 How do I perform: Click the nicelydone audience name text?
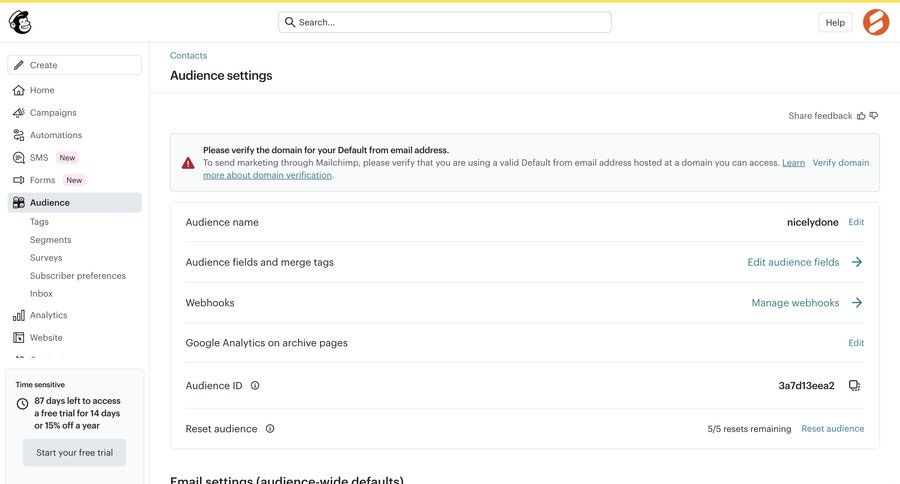[x=812, y=222]
